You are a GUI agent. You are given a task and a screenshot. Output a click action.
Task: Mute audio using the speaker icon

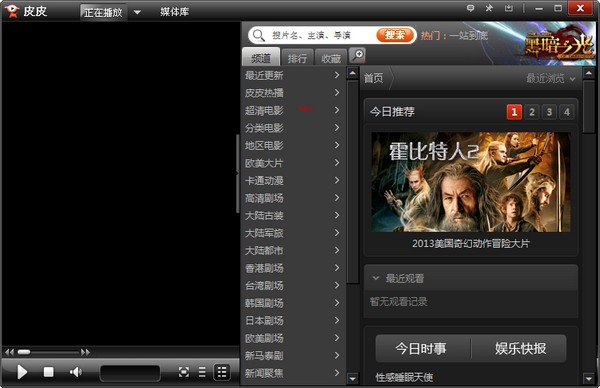[x=76, y=372]
